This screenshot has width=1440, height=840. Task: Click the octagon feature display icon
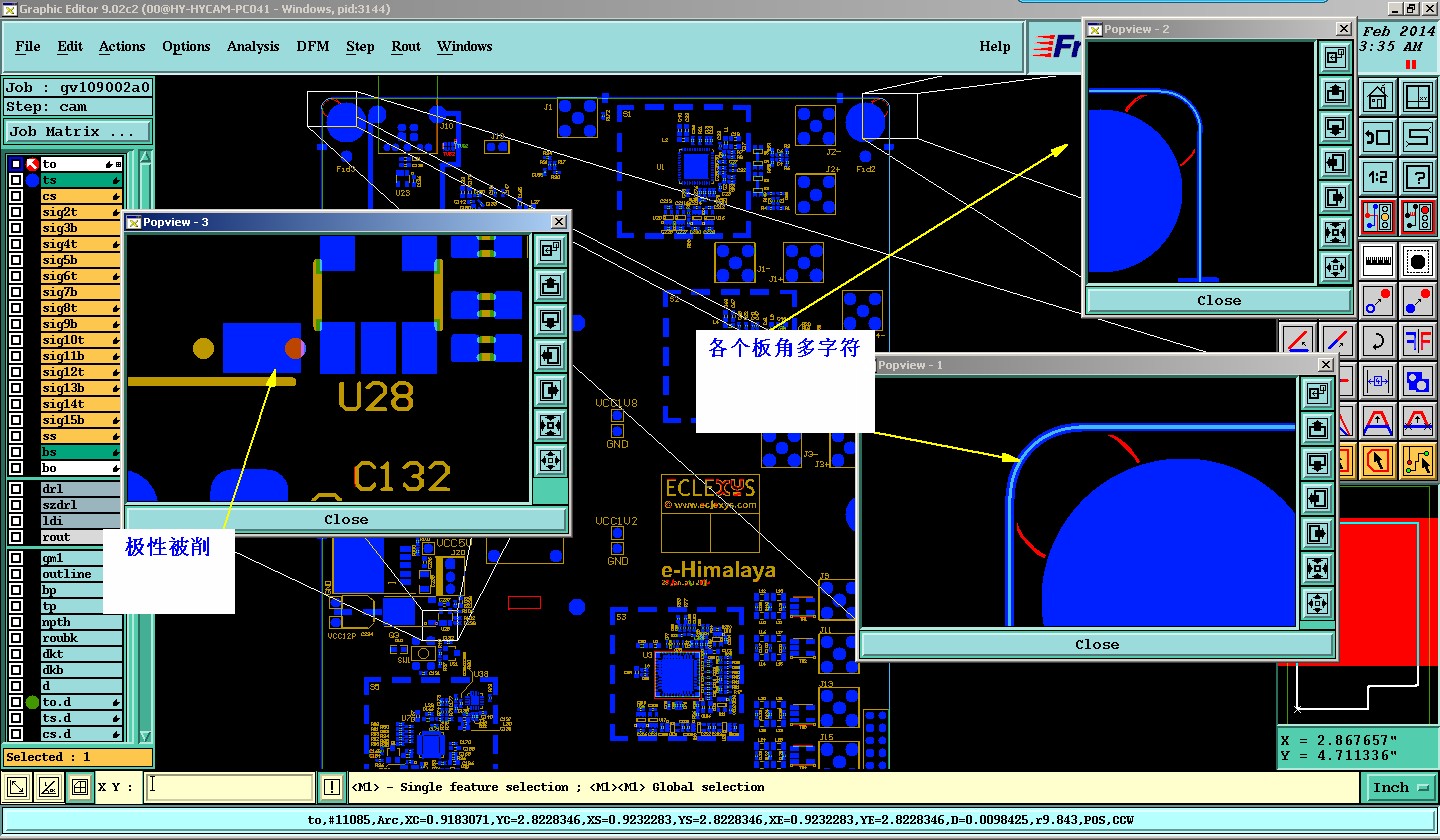coord(1418,261)
